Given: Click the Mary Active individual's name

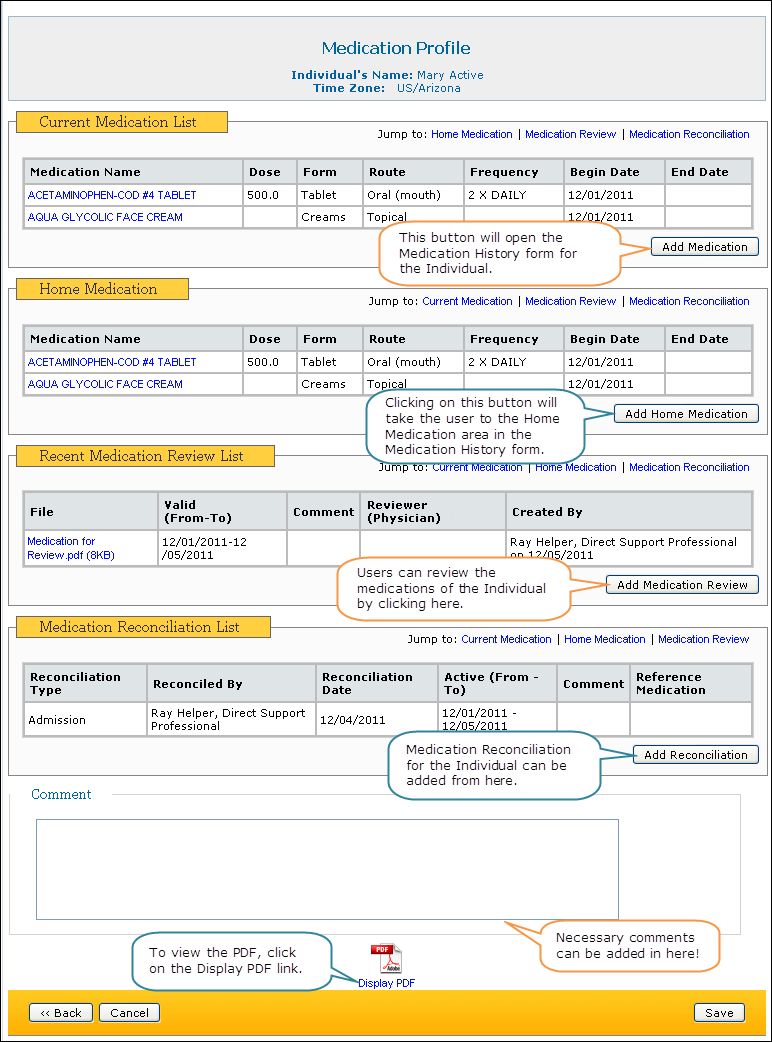Looking at the screenshot, I should point(450,75).
